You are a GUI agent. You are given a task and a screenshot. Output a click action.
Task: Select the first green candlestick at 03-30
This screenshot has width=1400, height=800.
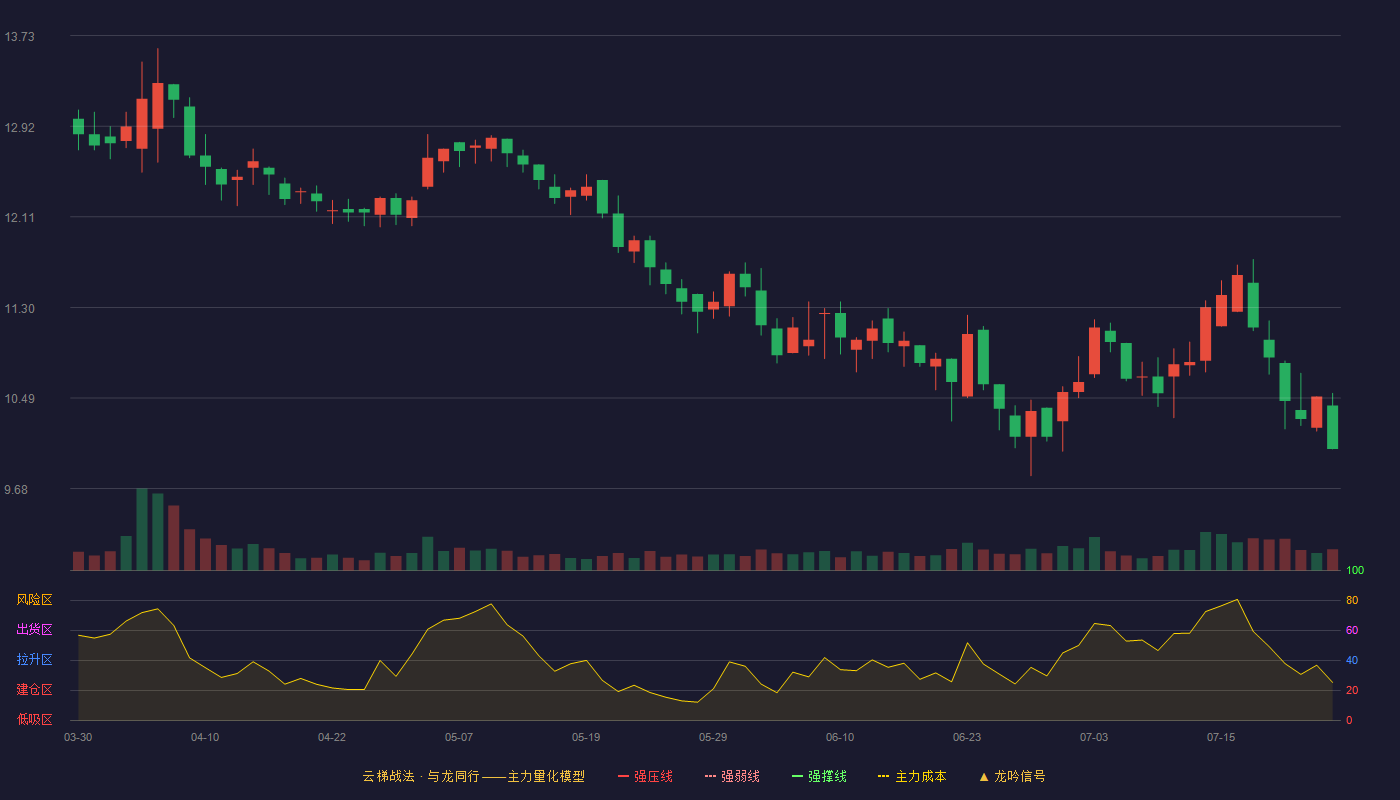[x=78, y=126]
